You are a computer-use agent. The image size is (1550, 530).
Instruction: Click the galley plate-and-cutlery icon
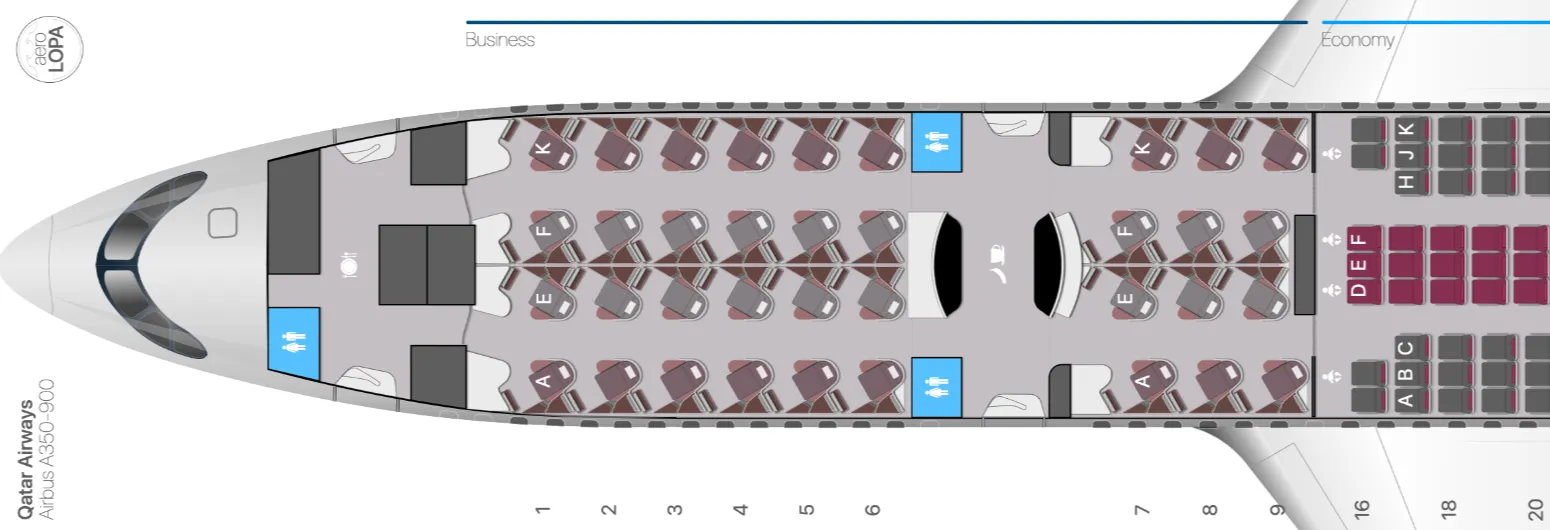tap(348, 265)
